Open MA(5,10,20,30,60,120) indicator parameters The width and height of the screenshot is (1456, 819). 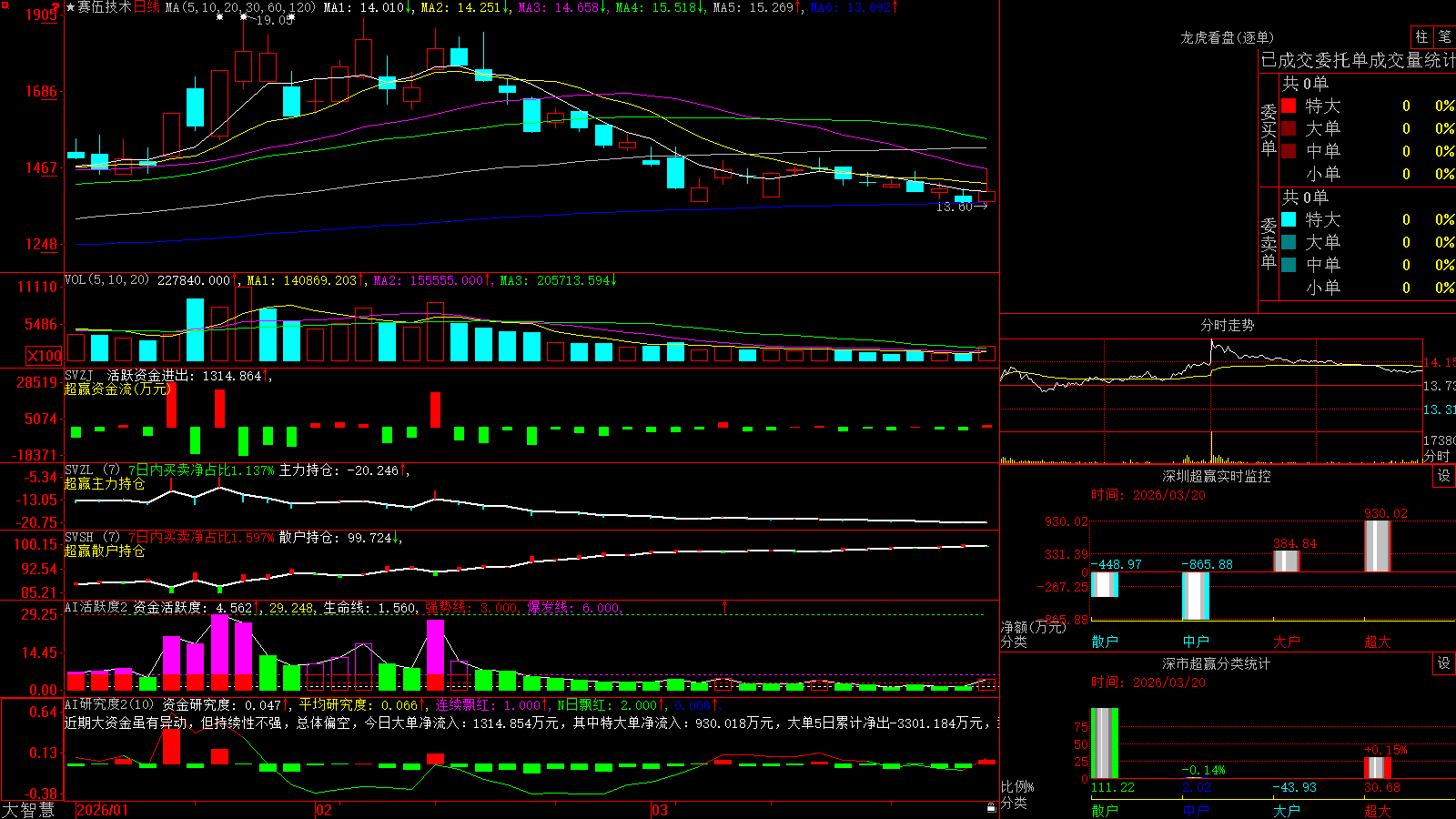pos(240,7)
